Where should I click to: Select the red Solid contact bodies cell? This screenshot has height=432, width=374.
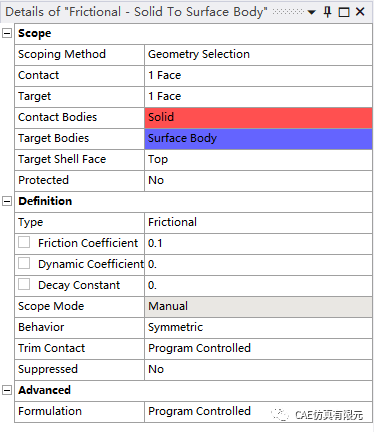(x=259, y=118)
